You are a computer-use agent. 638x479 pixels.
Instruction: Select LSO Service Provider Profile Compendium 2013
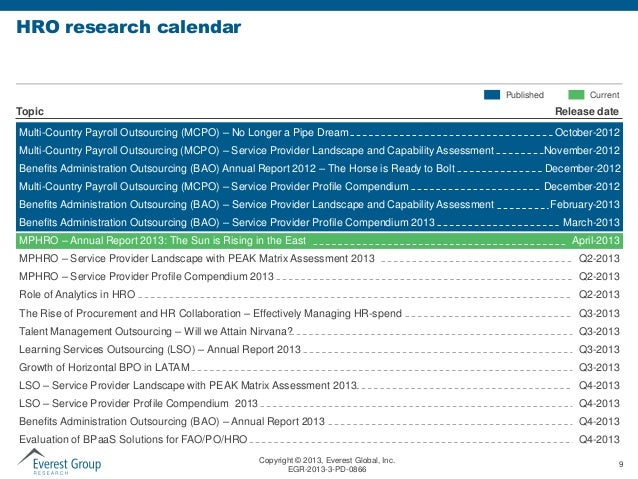click(319, 403)
